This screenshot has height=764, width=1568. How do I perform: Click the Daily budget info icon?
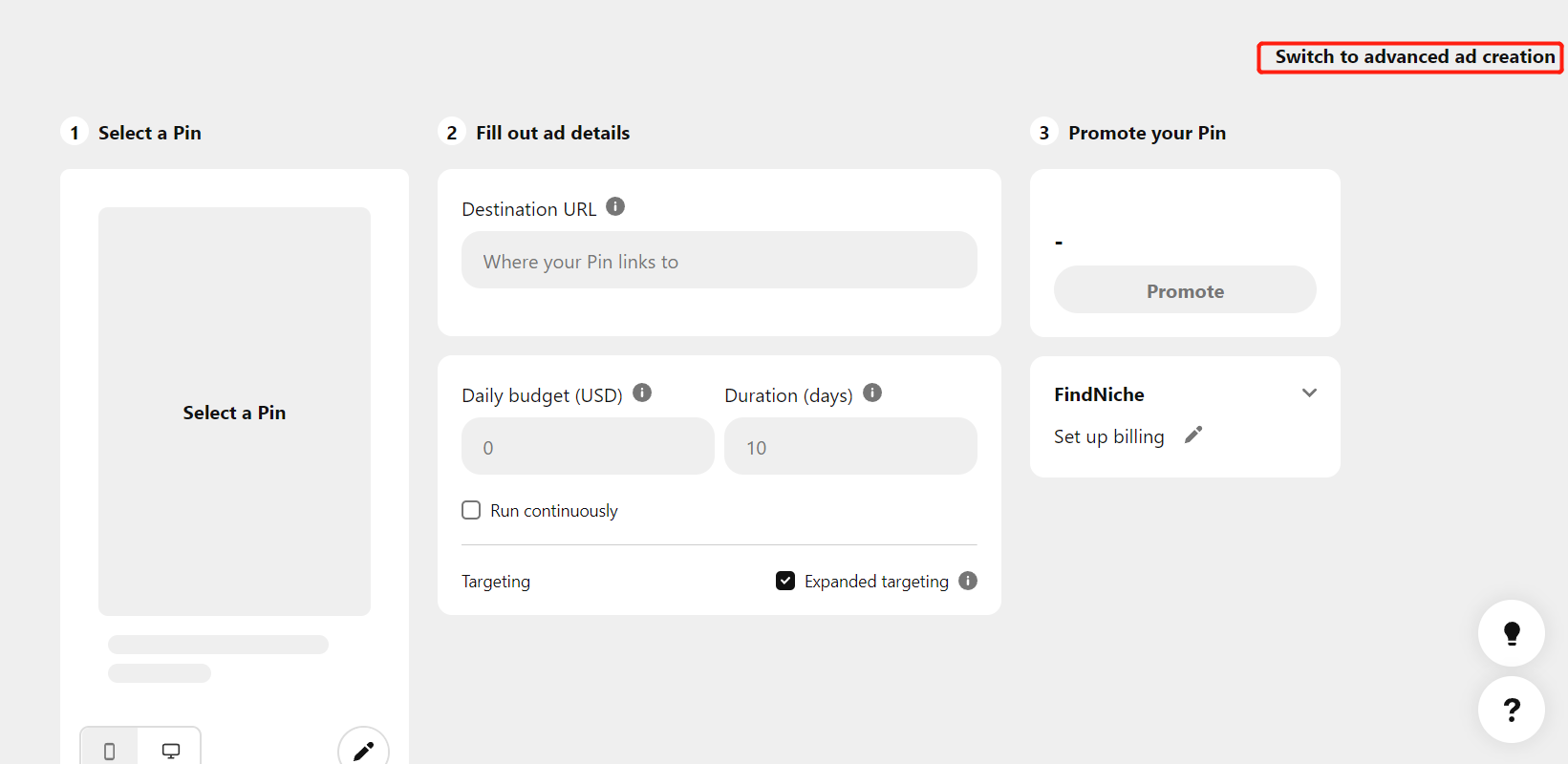pos(642,393)
